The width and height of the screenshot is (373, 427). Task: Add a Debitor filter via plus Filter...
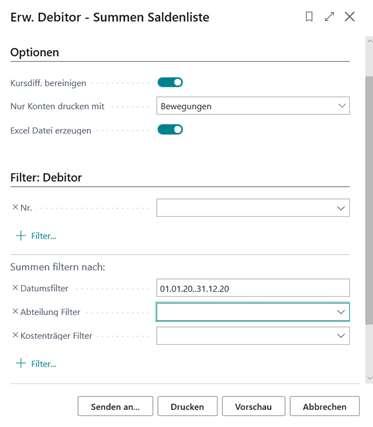(x=36, y=236)
